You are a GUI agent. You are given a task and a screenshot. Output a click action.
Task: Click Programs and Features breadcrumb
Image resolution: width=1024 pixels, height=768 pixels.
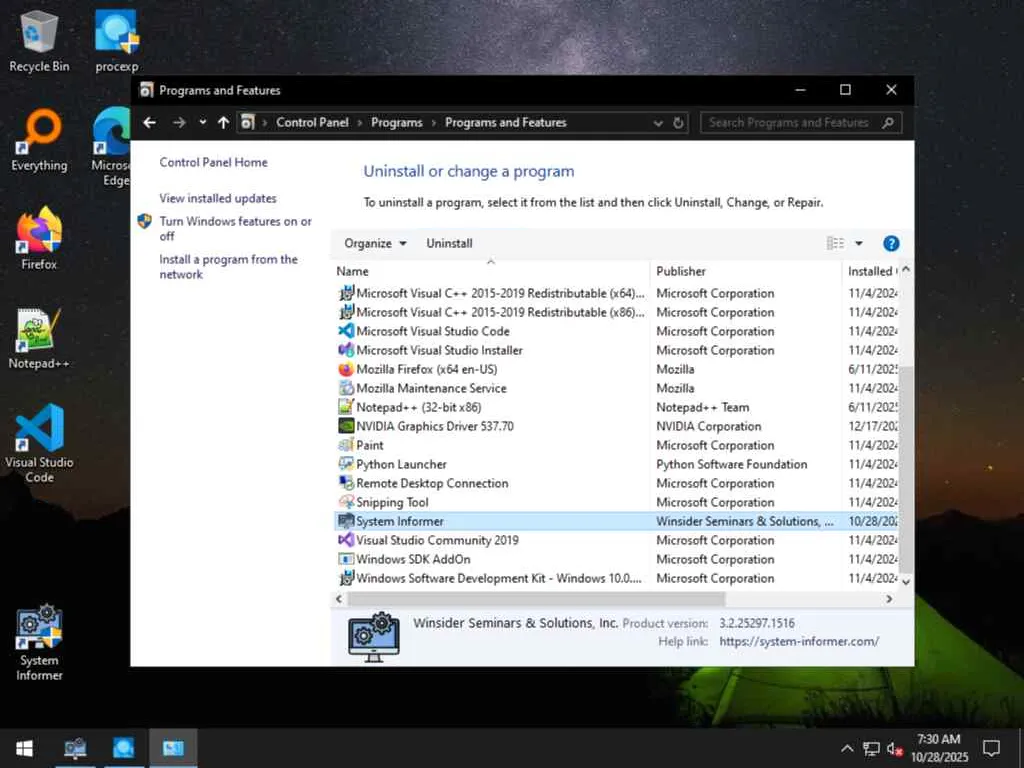pos(505,123)
